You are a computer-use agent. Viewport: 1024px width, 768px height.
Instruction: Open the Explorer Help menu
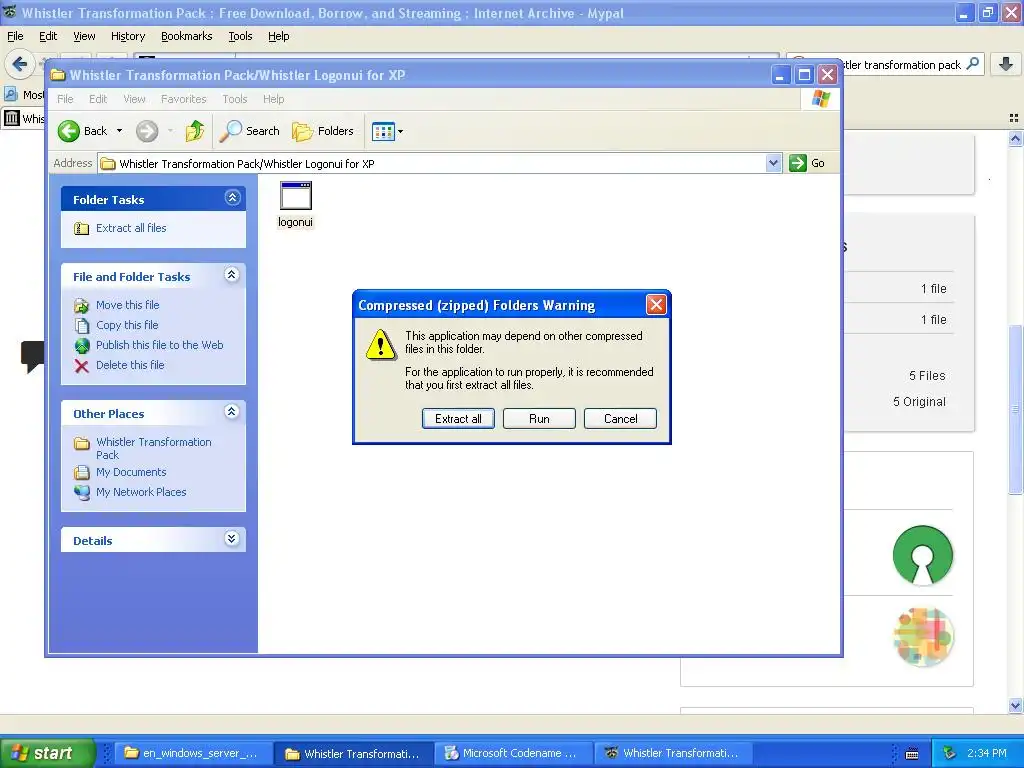pos(274,99)
